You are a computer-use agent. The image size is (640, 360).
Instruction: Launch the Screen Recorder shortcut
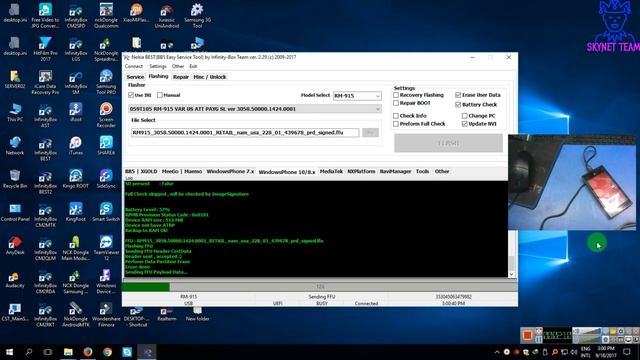[x=106, y=115]
